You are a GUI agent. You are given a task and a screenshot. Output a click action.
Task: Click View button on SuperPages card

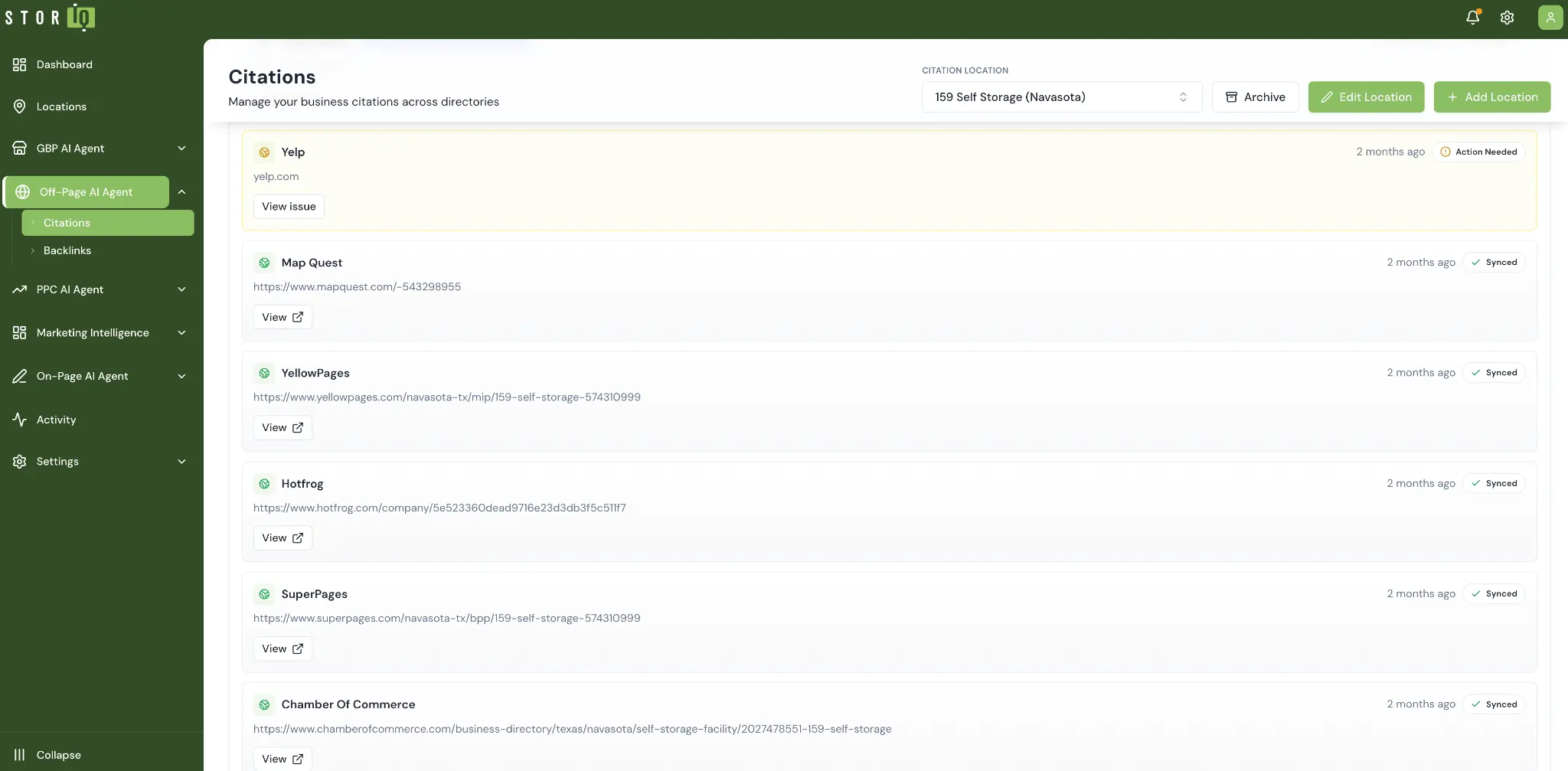coord(283,648)
